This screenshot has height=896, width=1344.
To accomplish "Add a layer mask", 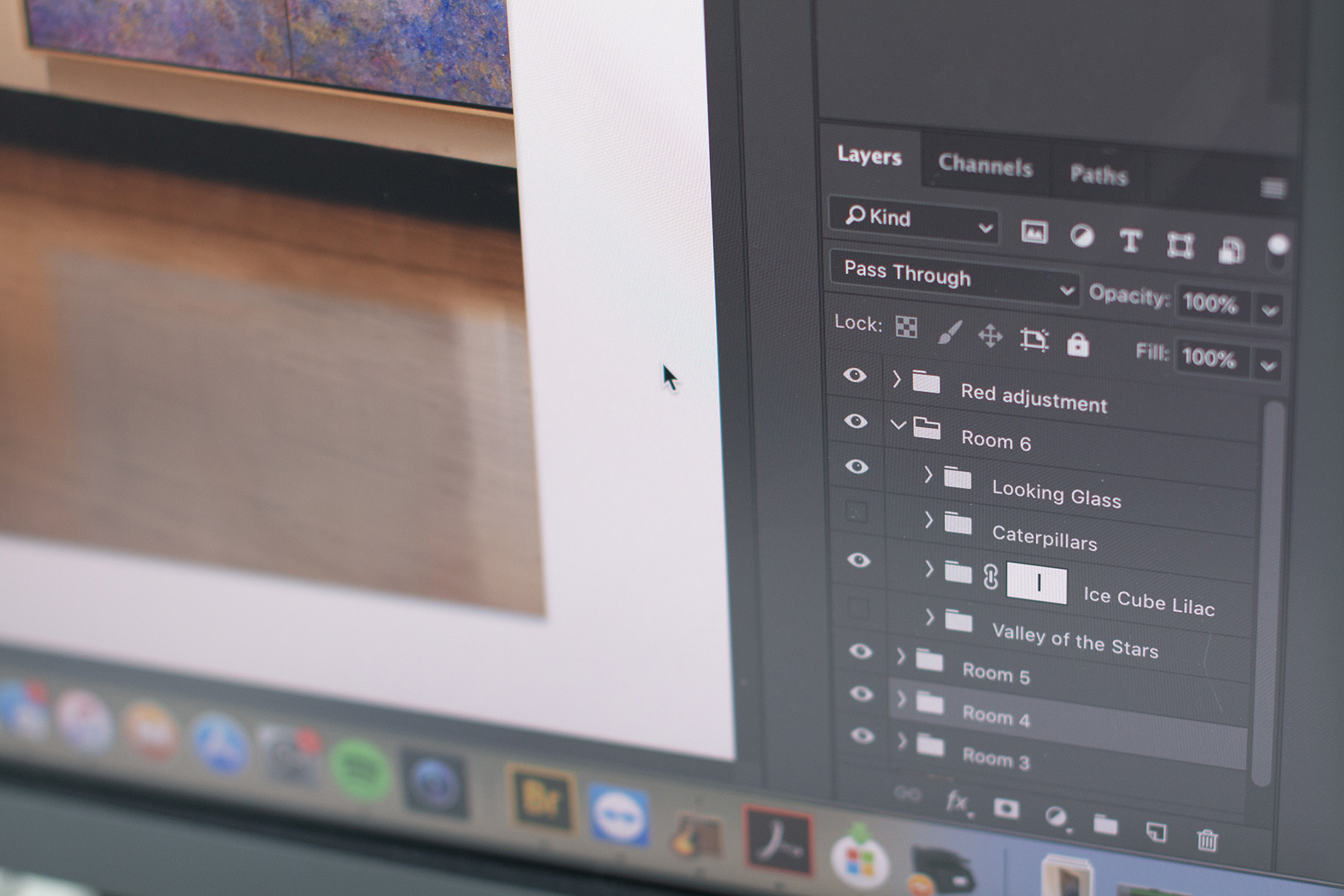I will 1006,809.
